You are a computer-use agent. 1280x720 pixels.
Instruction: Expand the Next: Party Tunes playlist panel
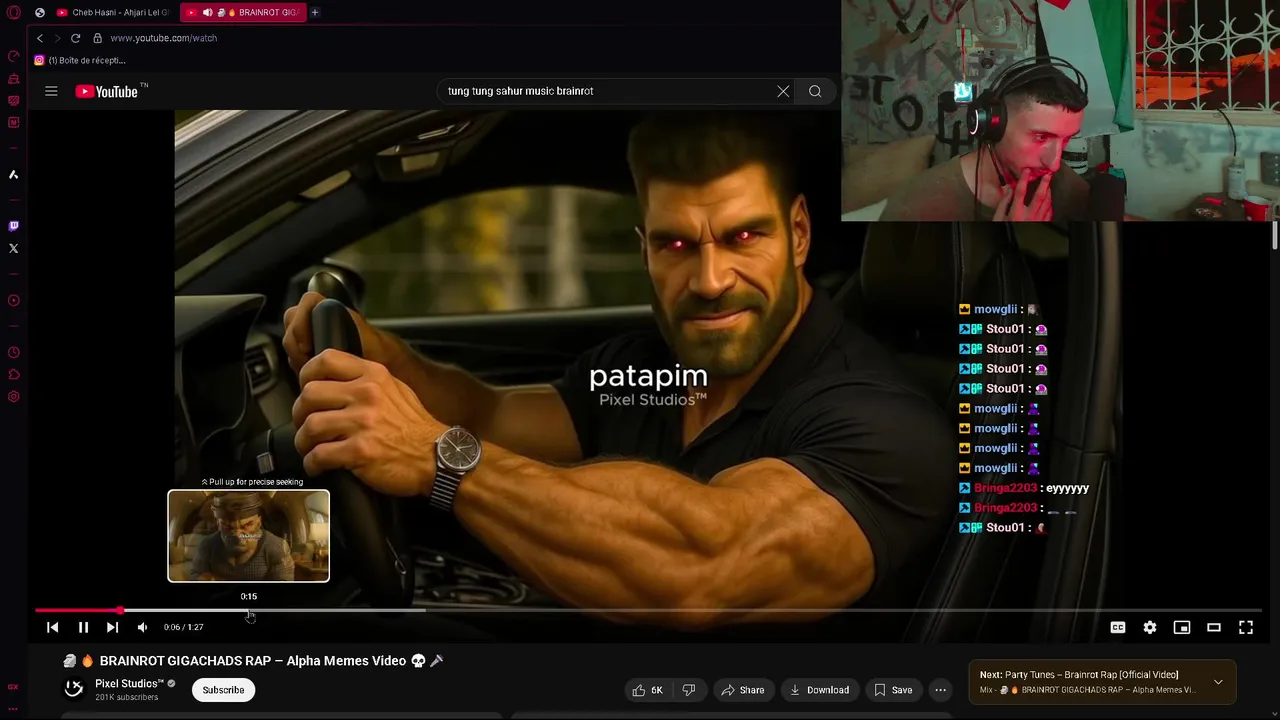click(x=1218, y=682)
